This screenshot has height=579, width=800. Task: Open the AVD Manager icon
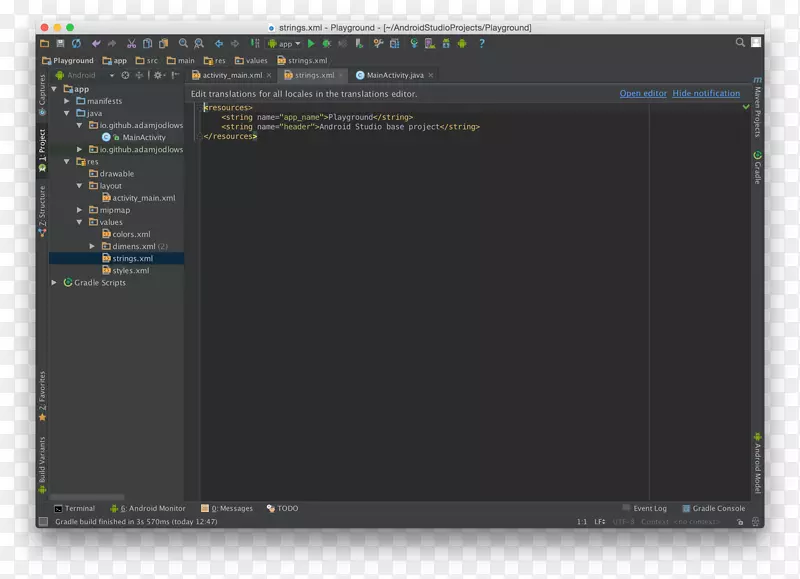428,44
